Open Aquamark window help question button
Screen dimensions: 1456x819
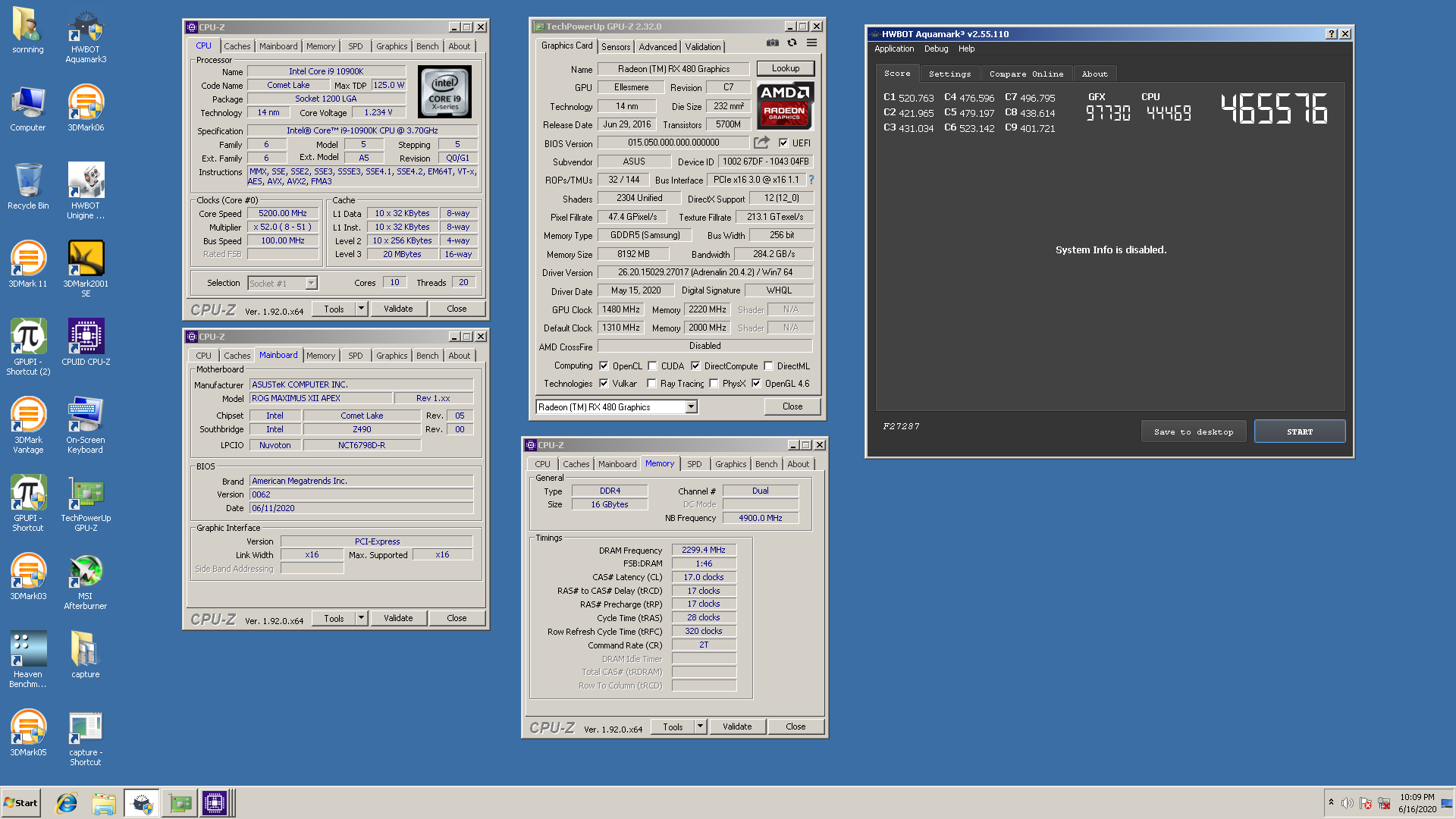[x=1332, y=34]
